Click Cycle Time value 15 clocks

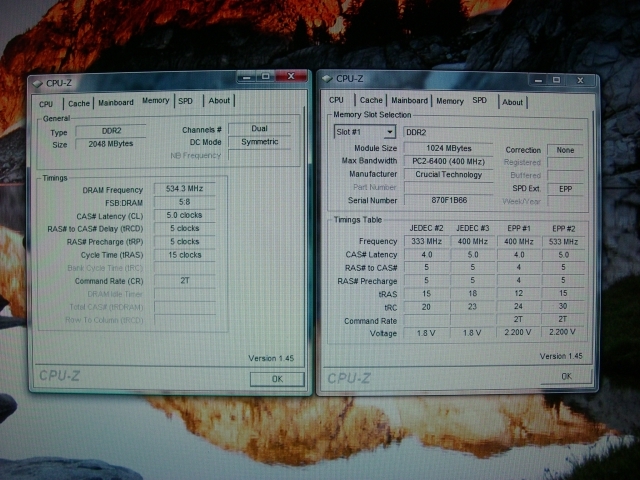click(184, 255)
